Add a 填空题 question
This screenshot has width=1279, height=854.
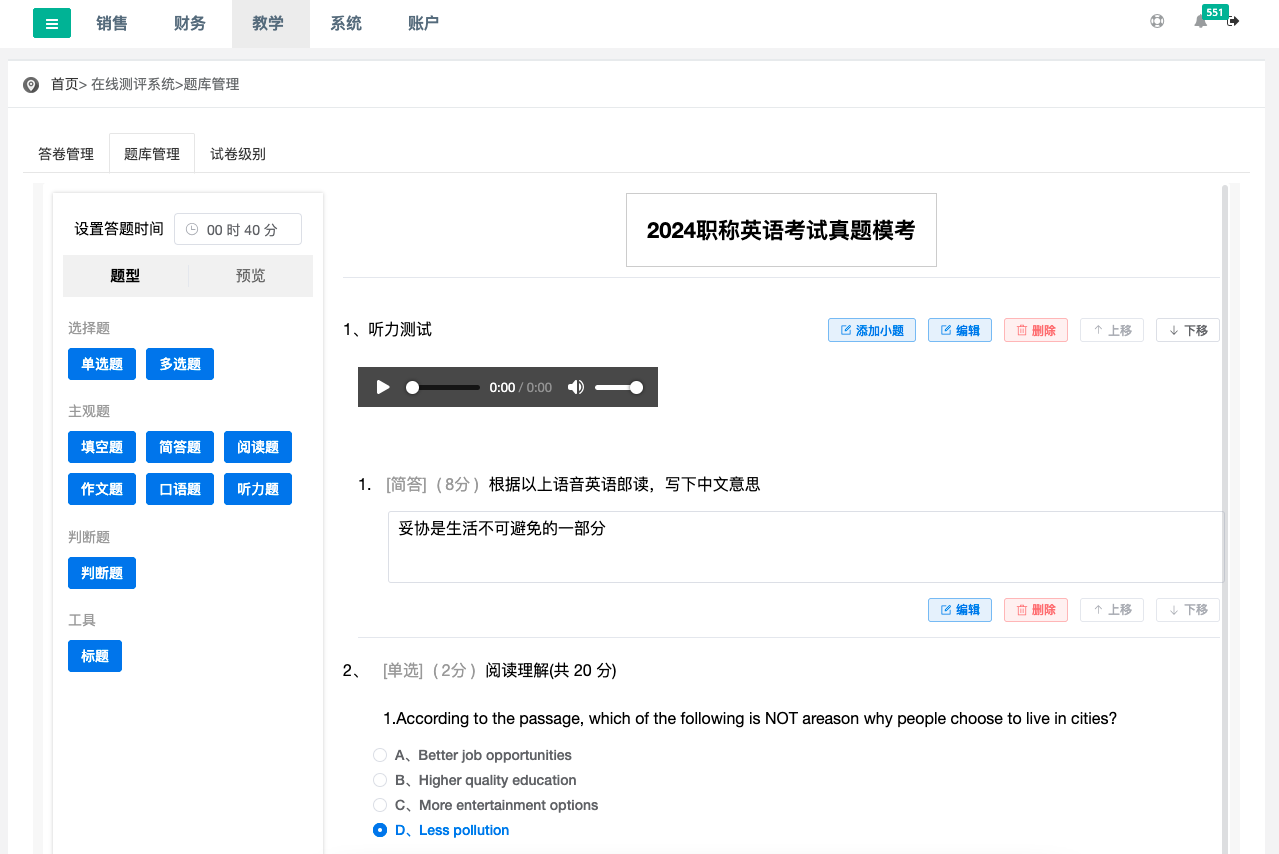[102, 447]
